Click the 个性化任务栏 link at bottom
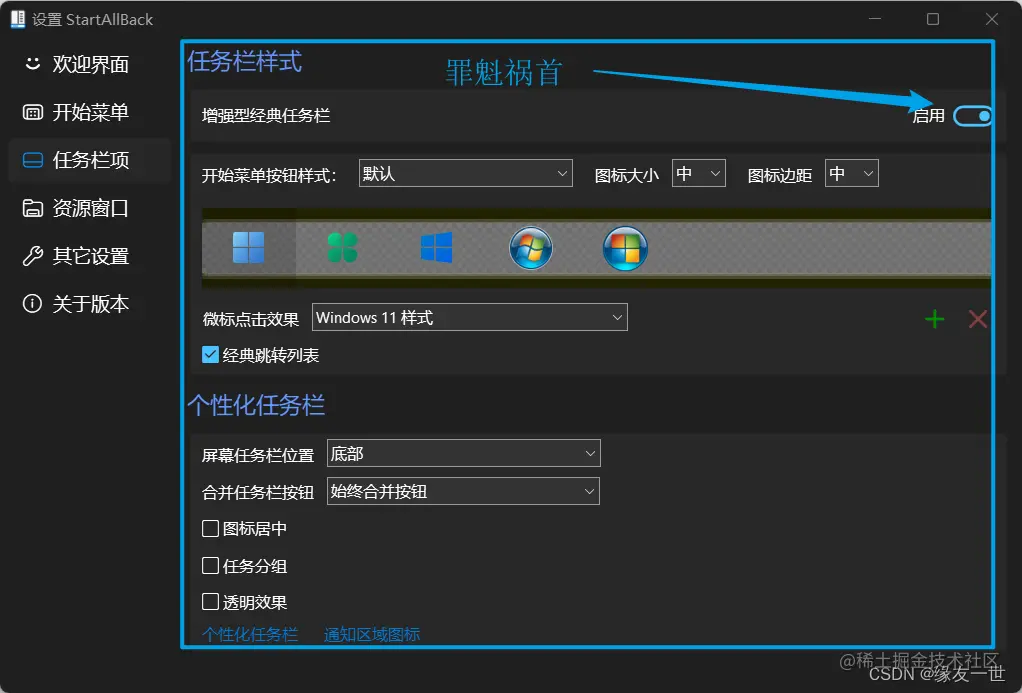 250,634
